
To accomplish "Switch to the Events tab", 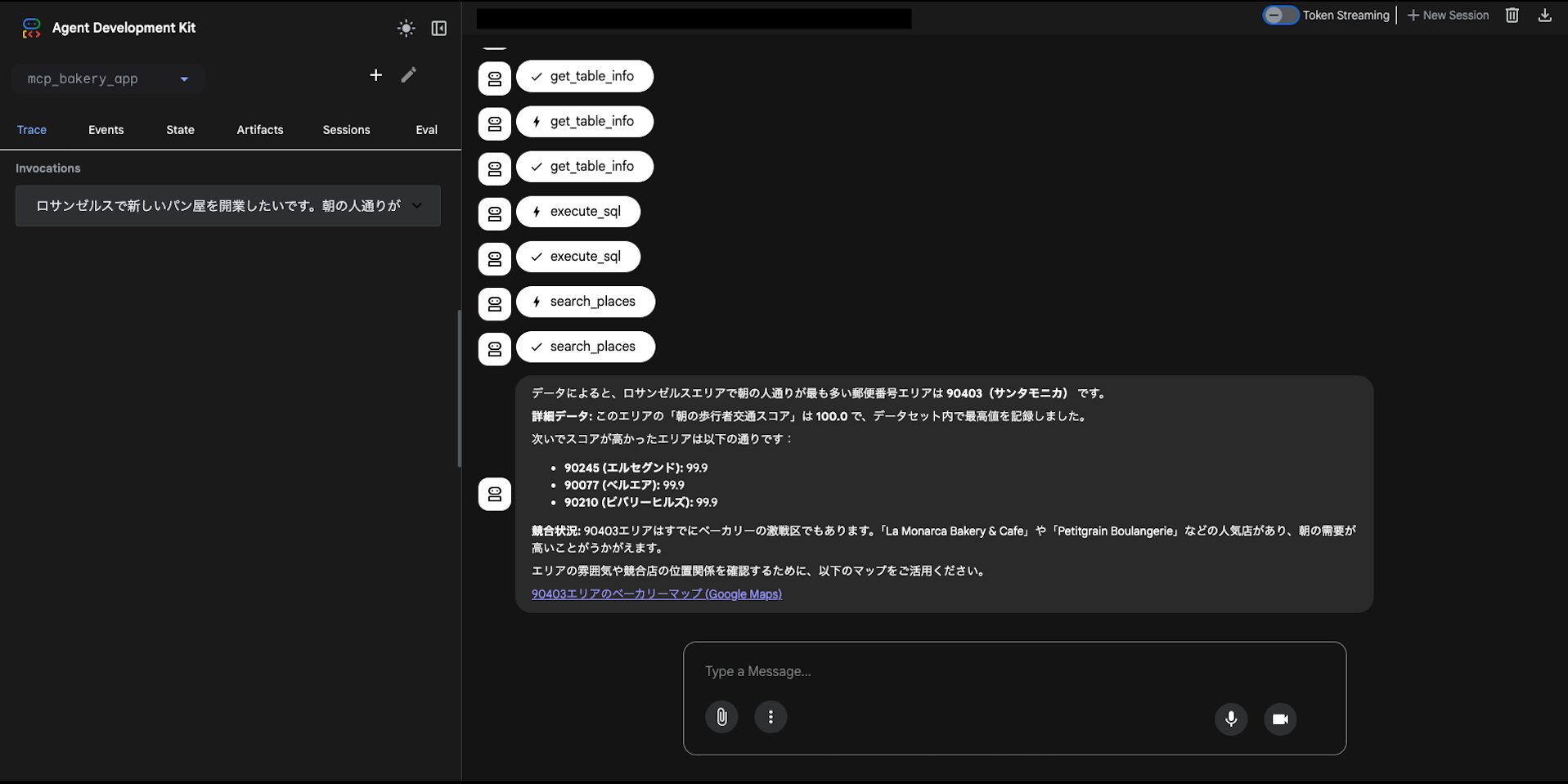I will point(106,130).
